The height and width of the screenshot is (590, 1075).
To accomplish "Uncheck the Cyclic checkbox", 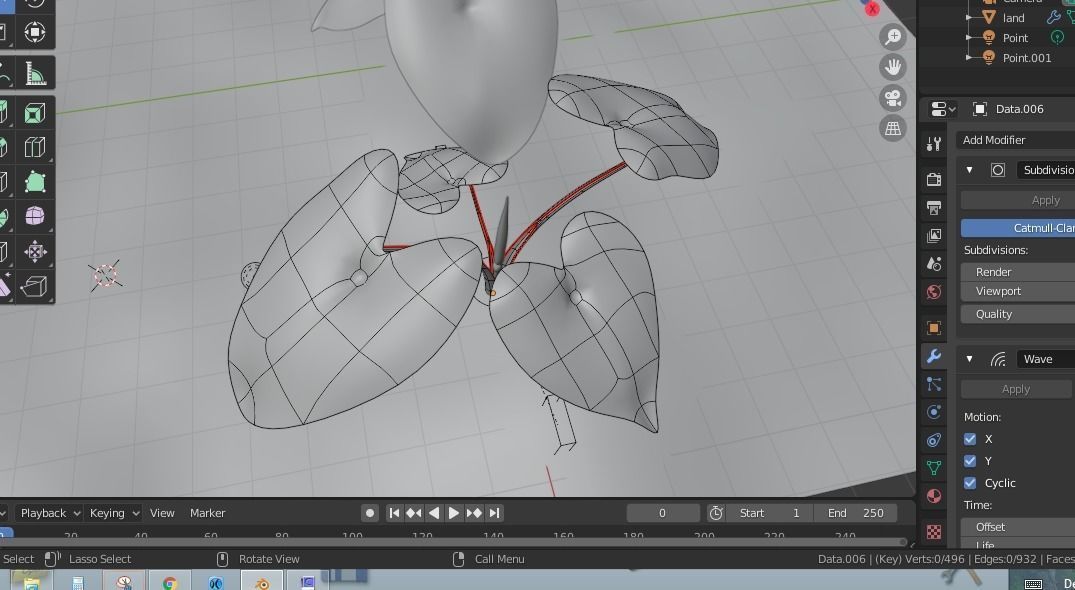I will [970, 482].
